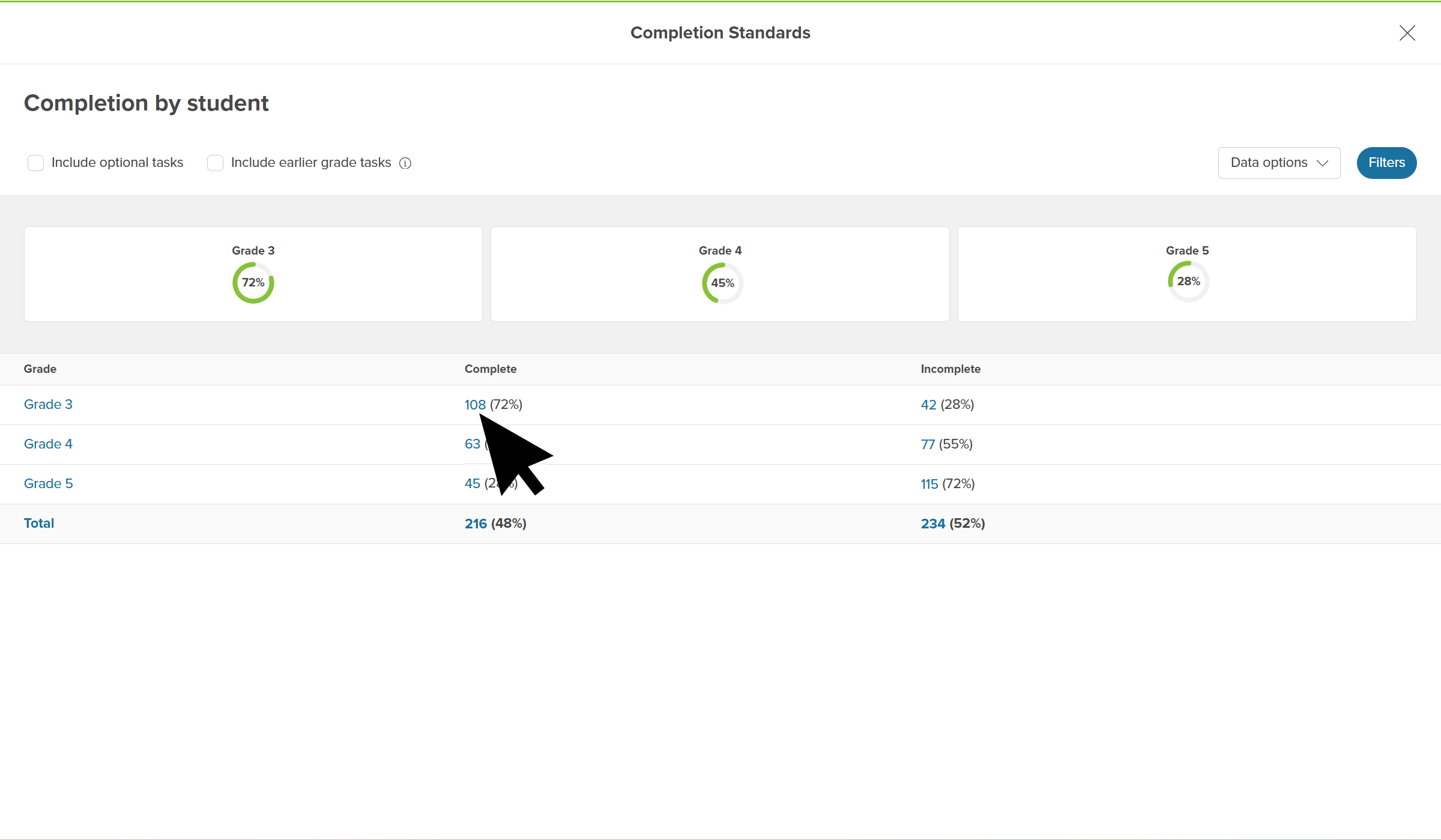This screenshot has width=1441, height=840.
Task: Click the Grade 4 45% progress ring
Action: [722, 283]
